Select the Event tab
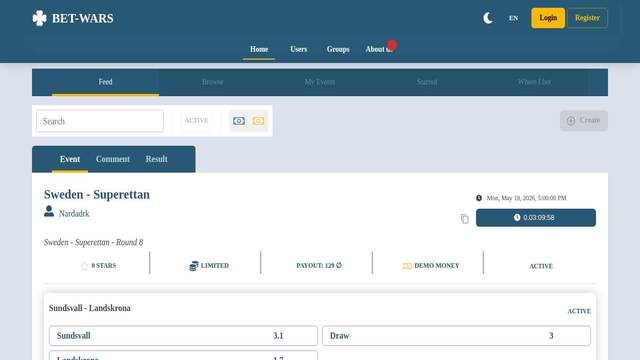This screenshot has height=360, width=640. (x=70, y=159)
